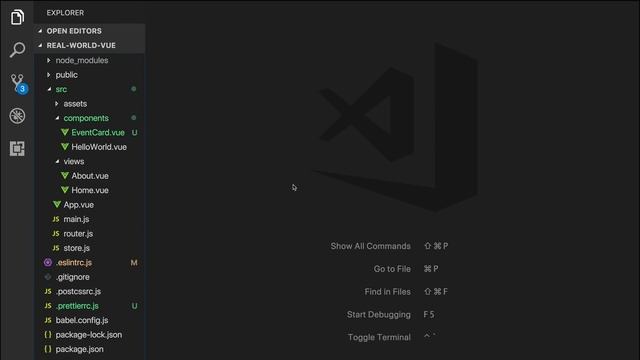Collapse the Open Editors section arrow
This screenshot has height=360, width=640.
click(x=40, y=31)
